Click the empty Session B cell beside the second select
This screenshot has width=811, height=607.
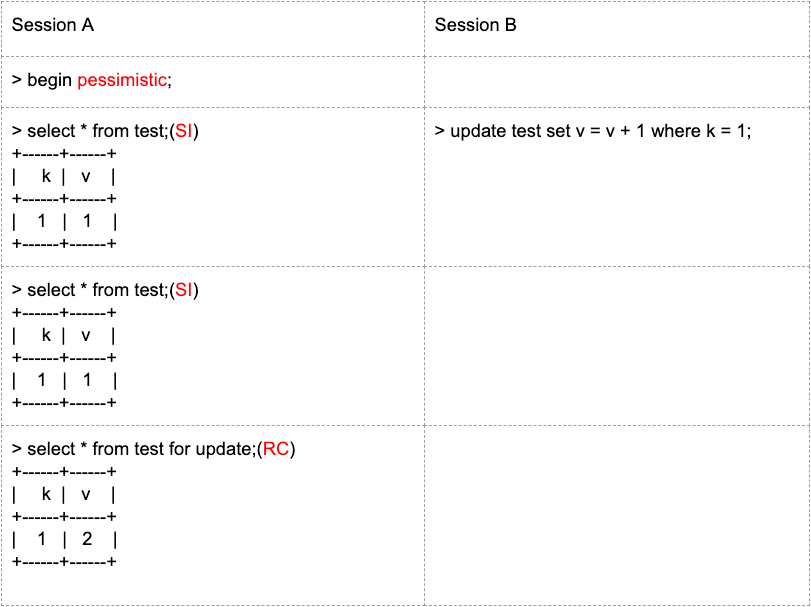(x=617, y=345)
